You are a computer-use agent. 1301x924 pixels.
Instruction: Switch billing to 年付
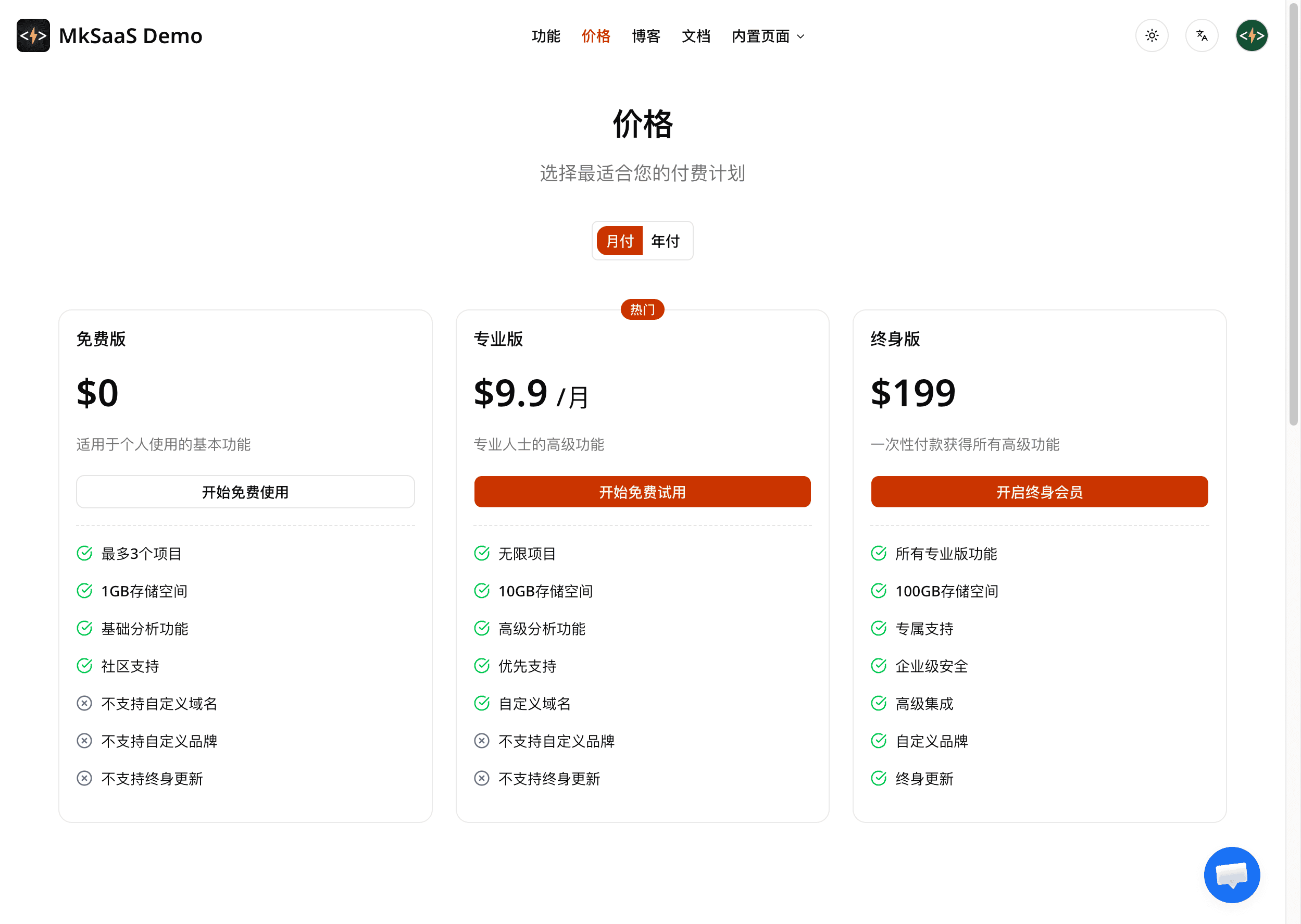tap(665, 241)
